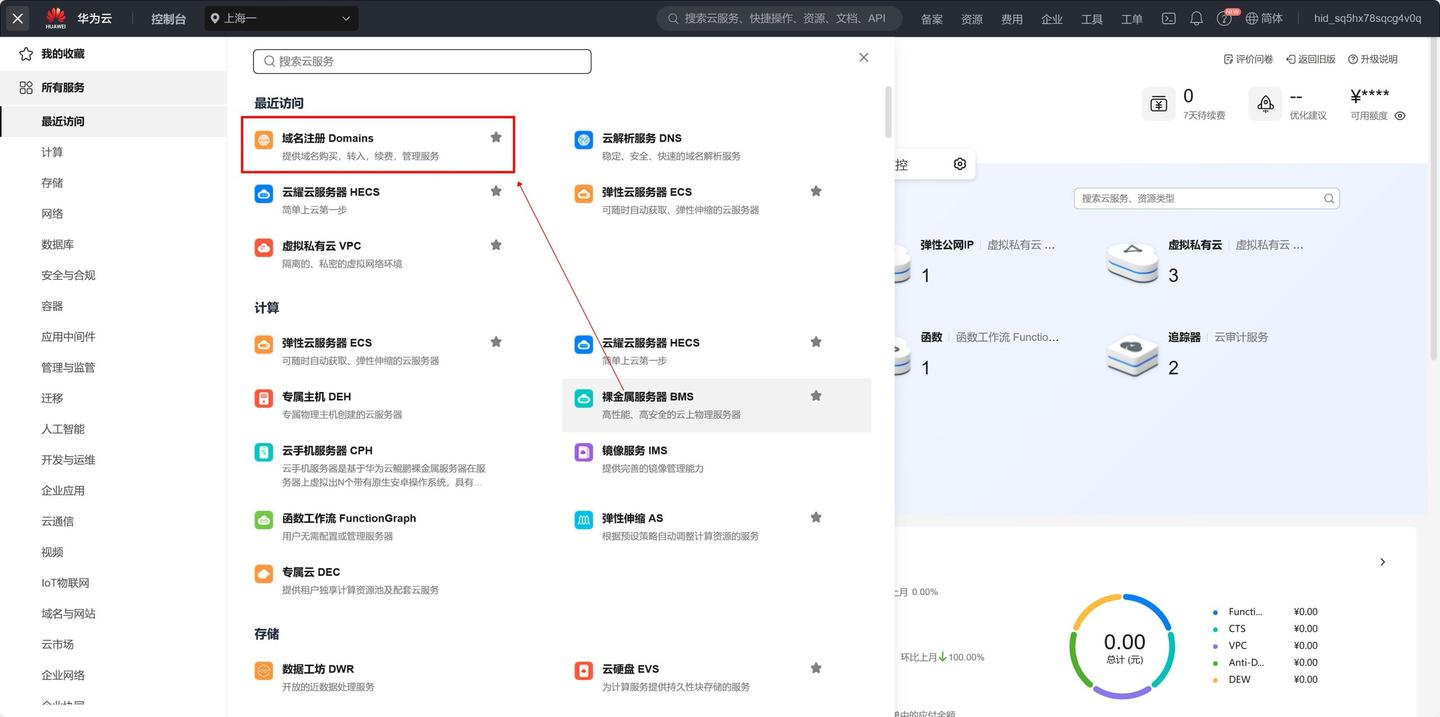Toggle the star for 弹性云服务器 ECS under 最近访问

[x=816, y=191]
